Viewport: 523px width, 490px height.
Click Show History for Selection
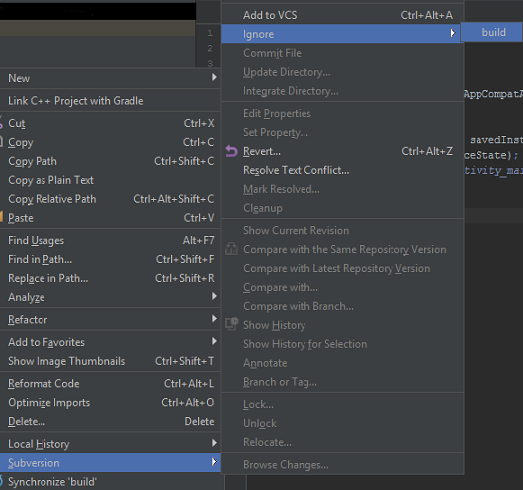(x=342, y=344)
